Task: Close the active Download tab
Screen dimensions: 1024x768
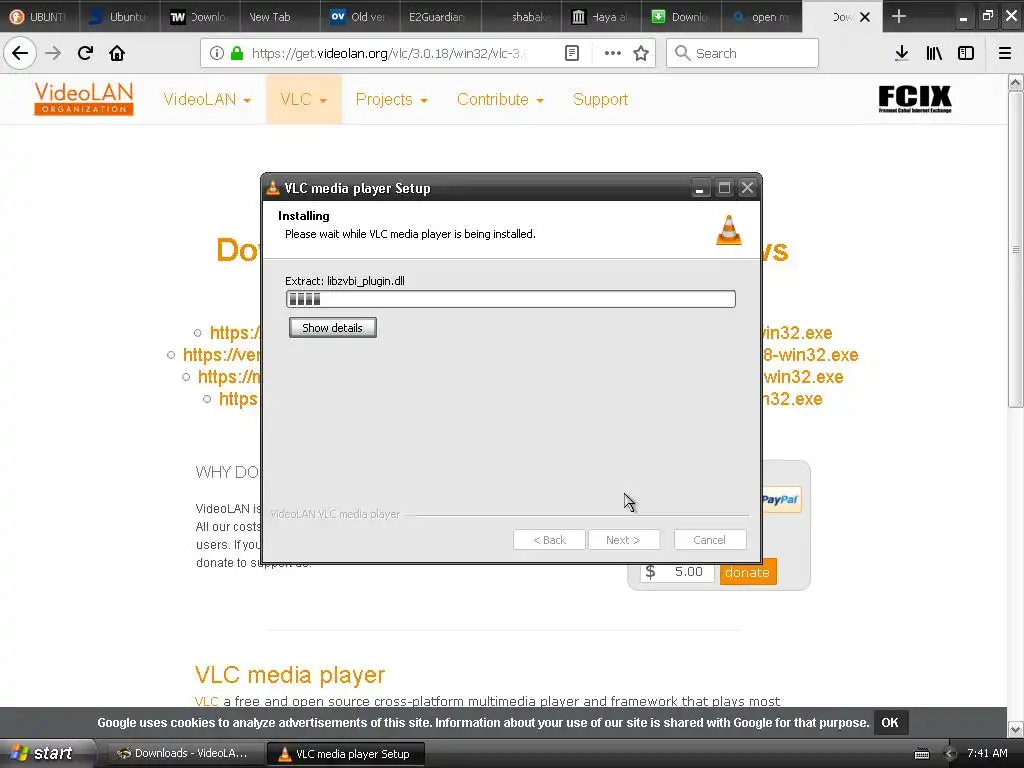Action: pos(865,17)
